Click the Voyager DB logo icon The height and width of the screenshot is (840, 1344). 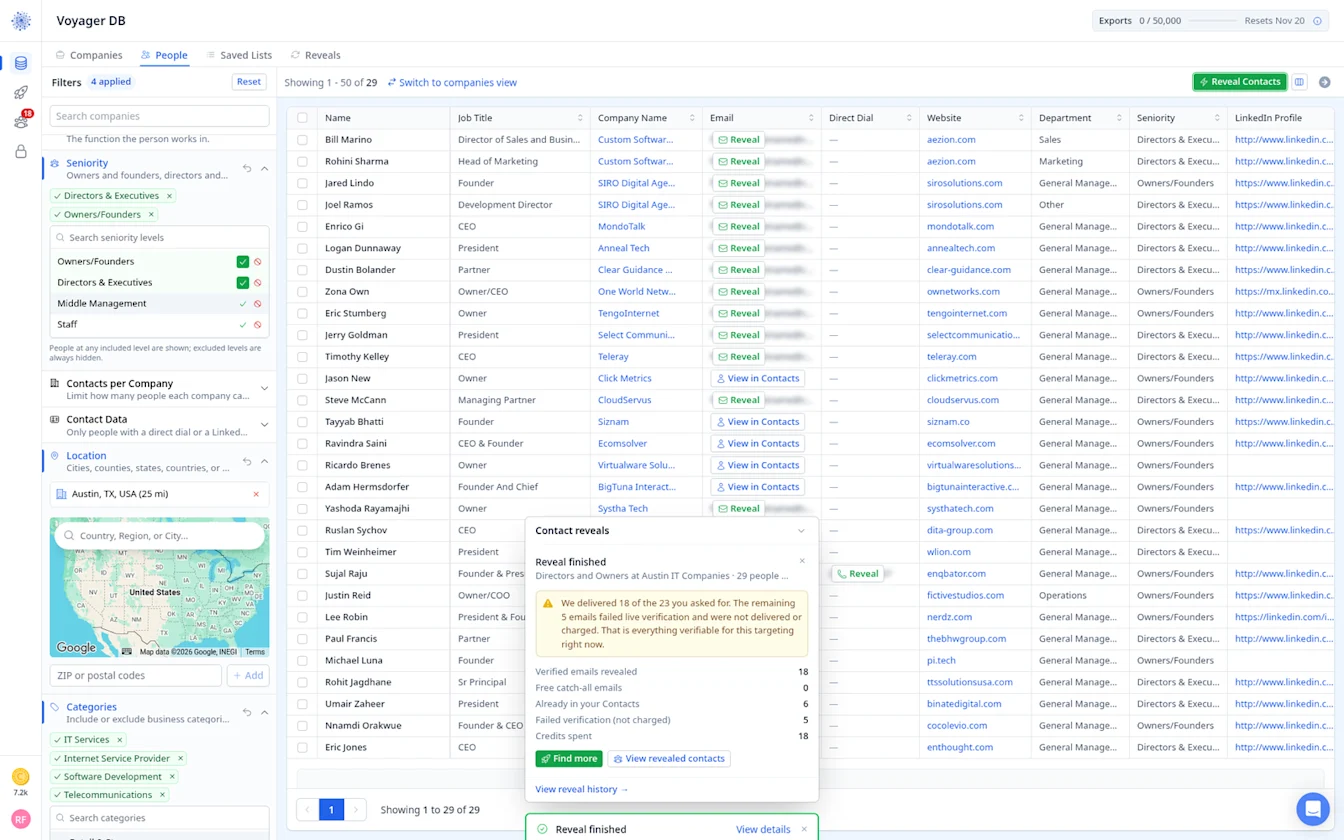[x=21, y=21]
